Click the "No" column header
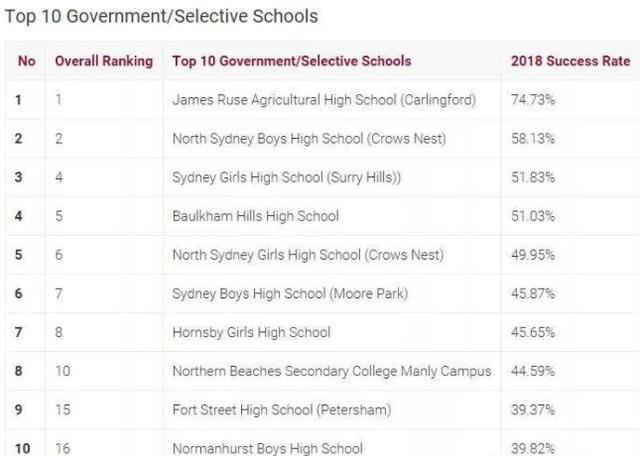 (x=26, y=61)
